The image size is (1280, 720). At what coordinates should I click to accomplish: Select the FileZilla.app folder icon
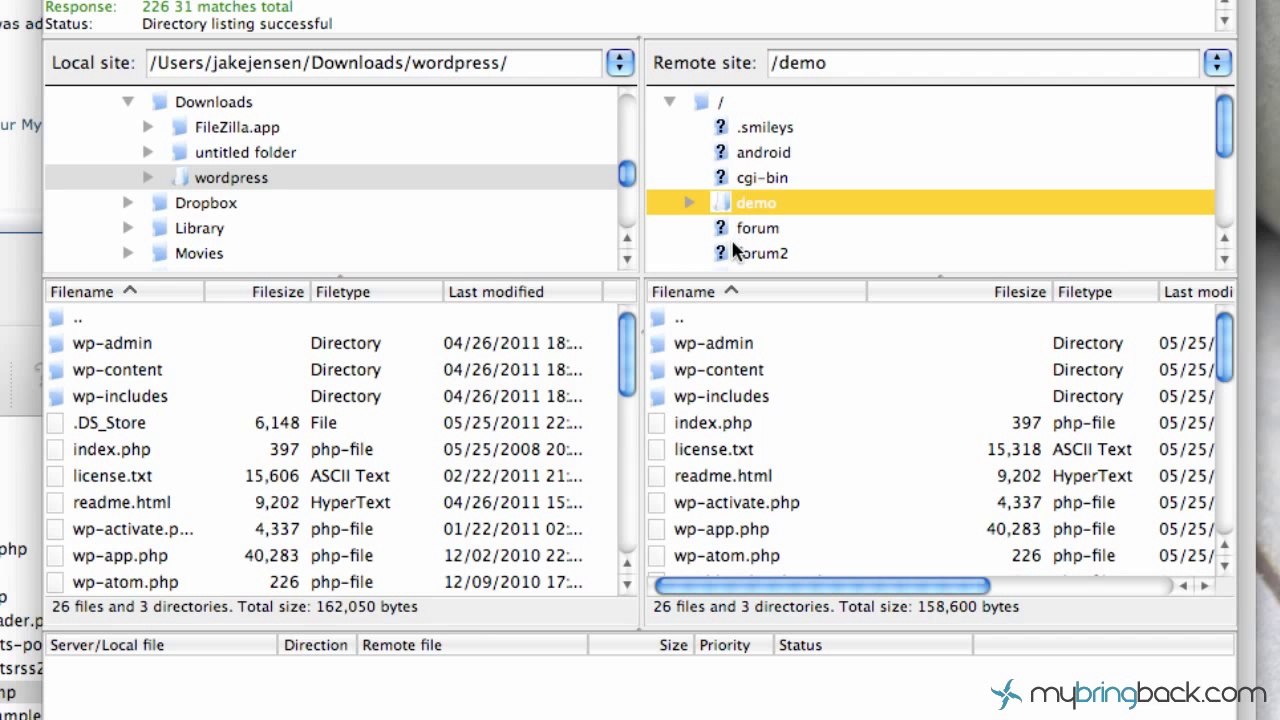(180, 127)
